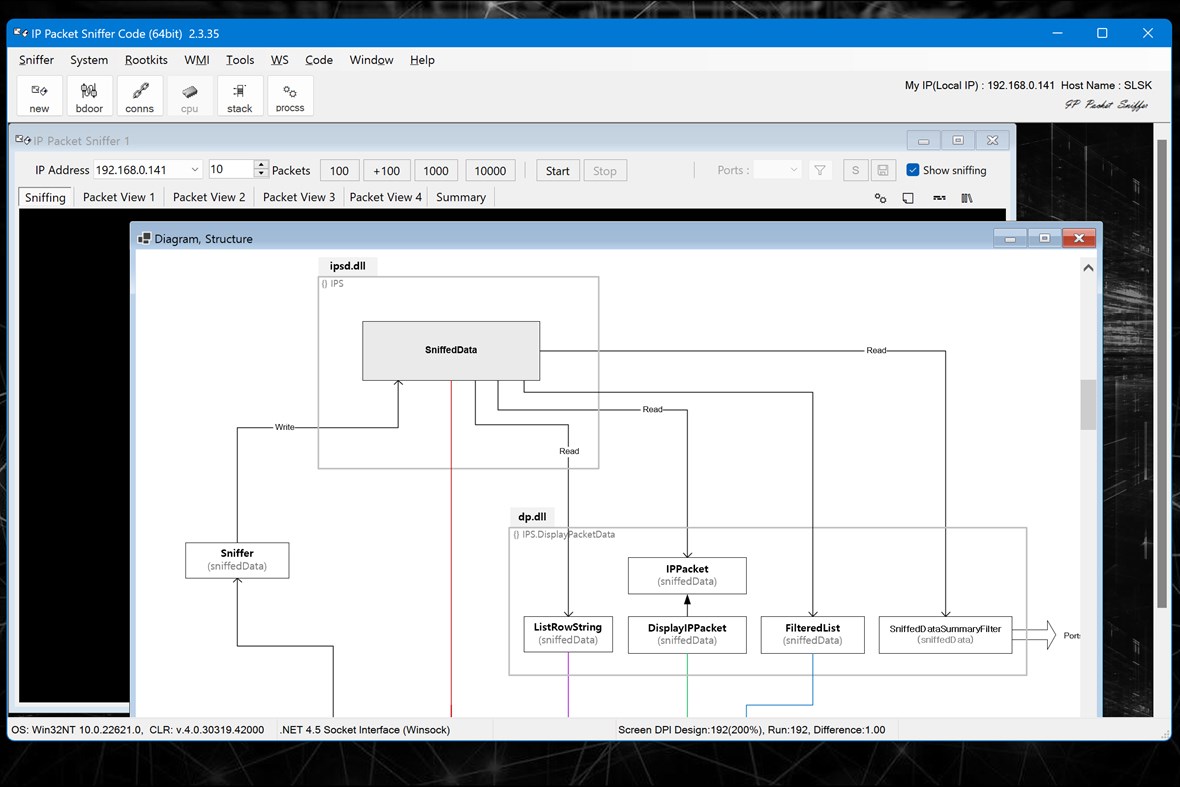Click the filter funnel icon
Screen dimensions: 1180x787
pyautogui.click(x=820, y=171)
